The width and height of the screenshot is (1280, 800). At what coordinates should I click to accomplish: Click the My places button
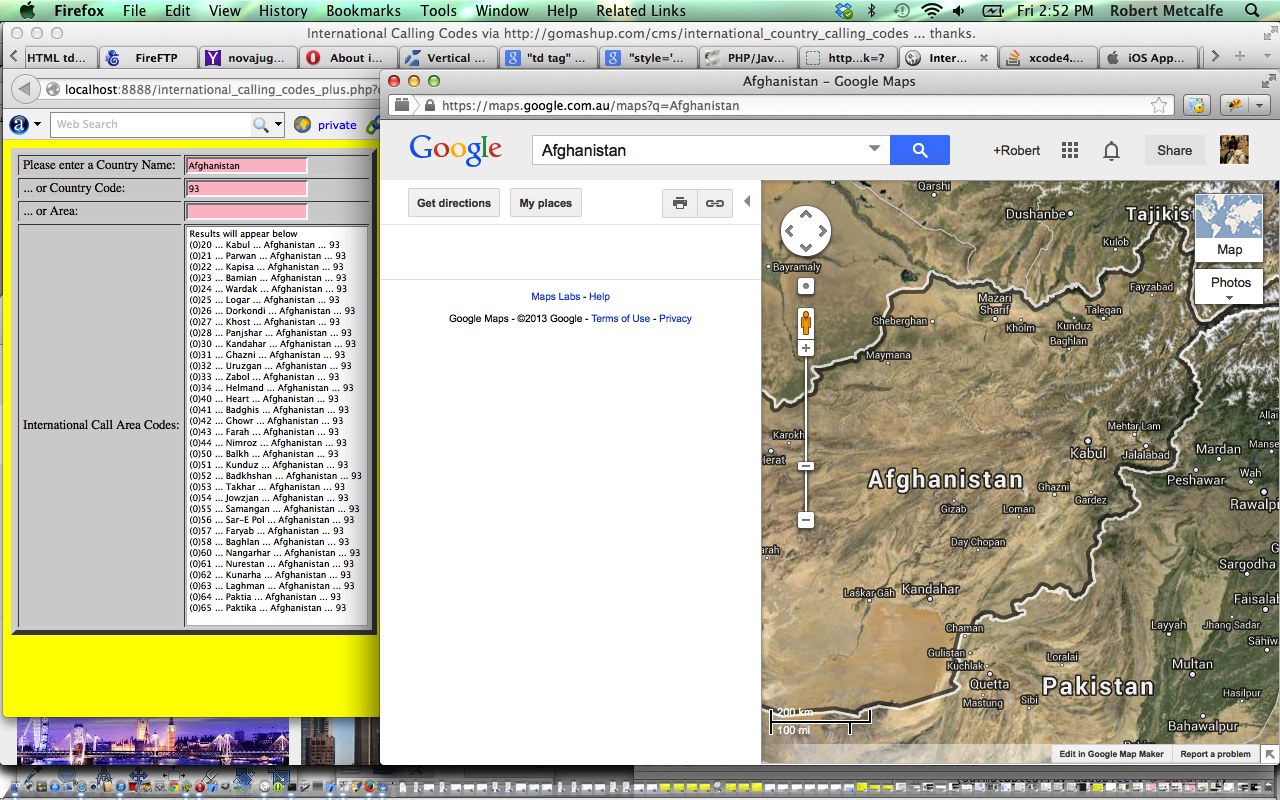546,203
